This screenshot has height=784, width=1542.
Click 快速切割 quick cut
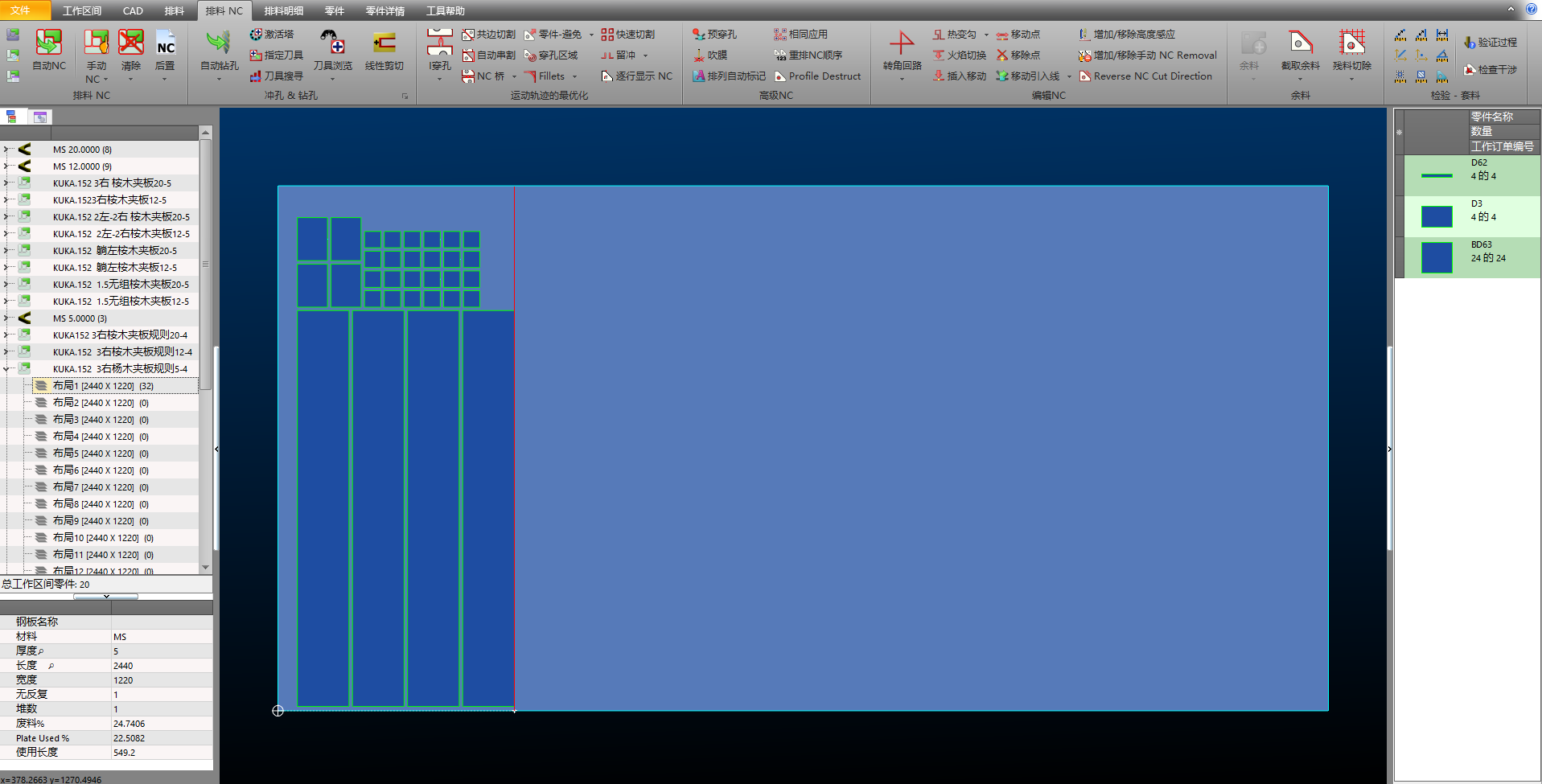tap(628, 35)
